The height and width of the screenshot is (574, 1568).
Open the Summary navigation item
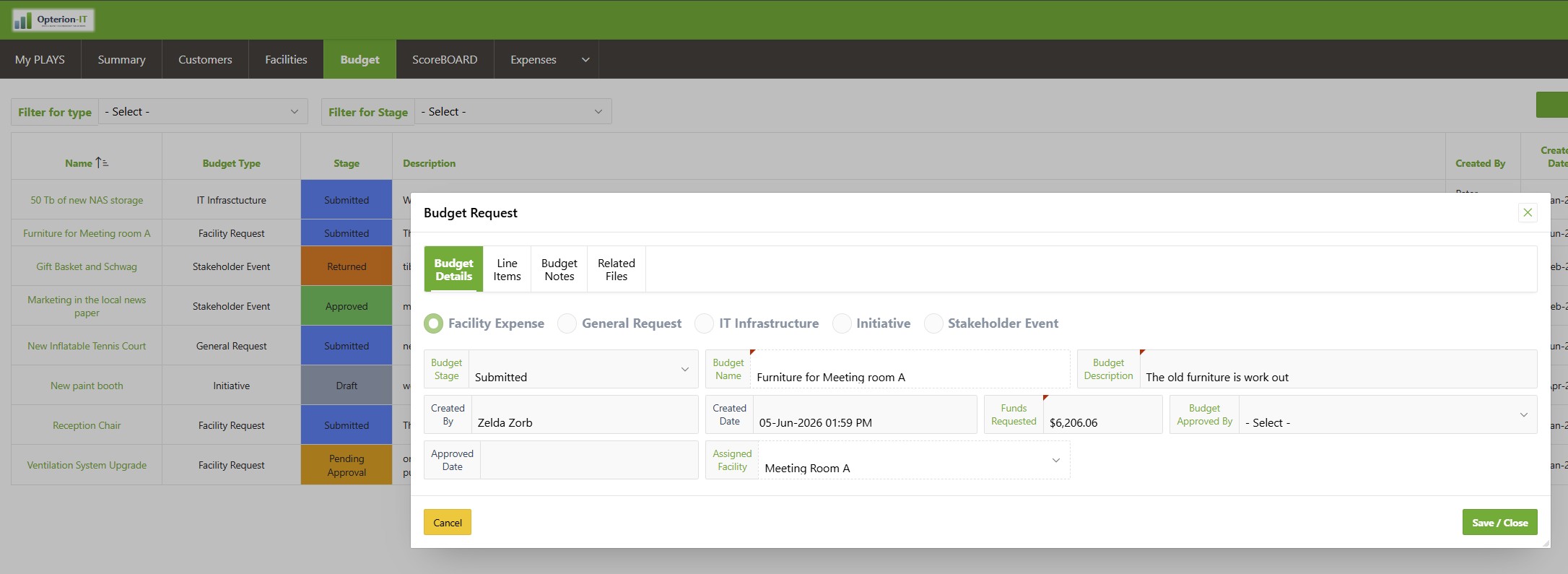(x=122, y=59)
